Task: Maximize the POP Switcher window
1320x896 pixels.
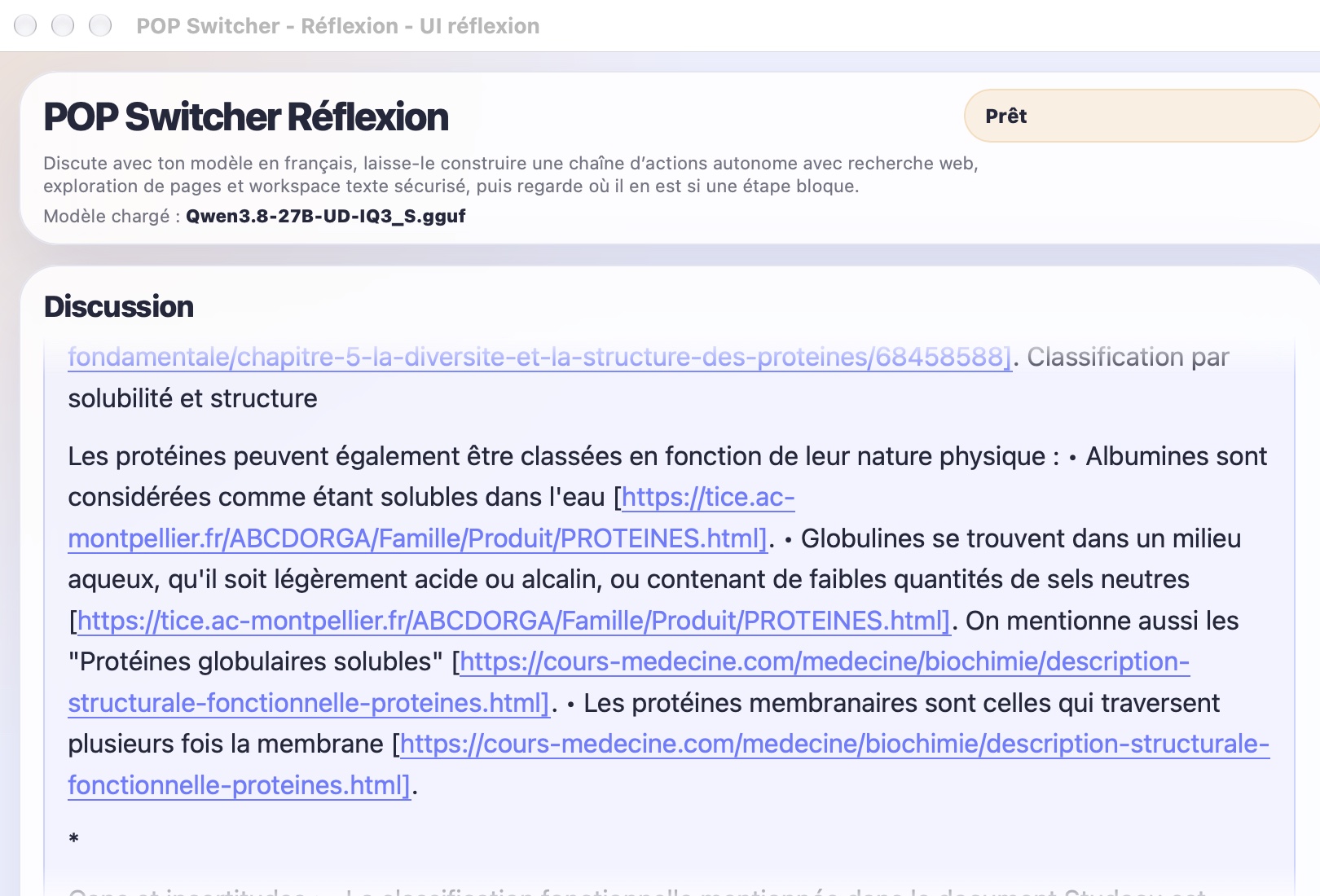Action: pyautogui.click(x=100, y=25)
